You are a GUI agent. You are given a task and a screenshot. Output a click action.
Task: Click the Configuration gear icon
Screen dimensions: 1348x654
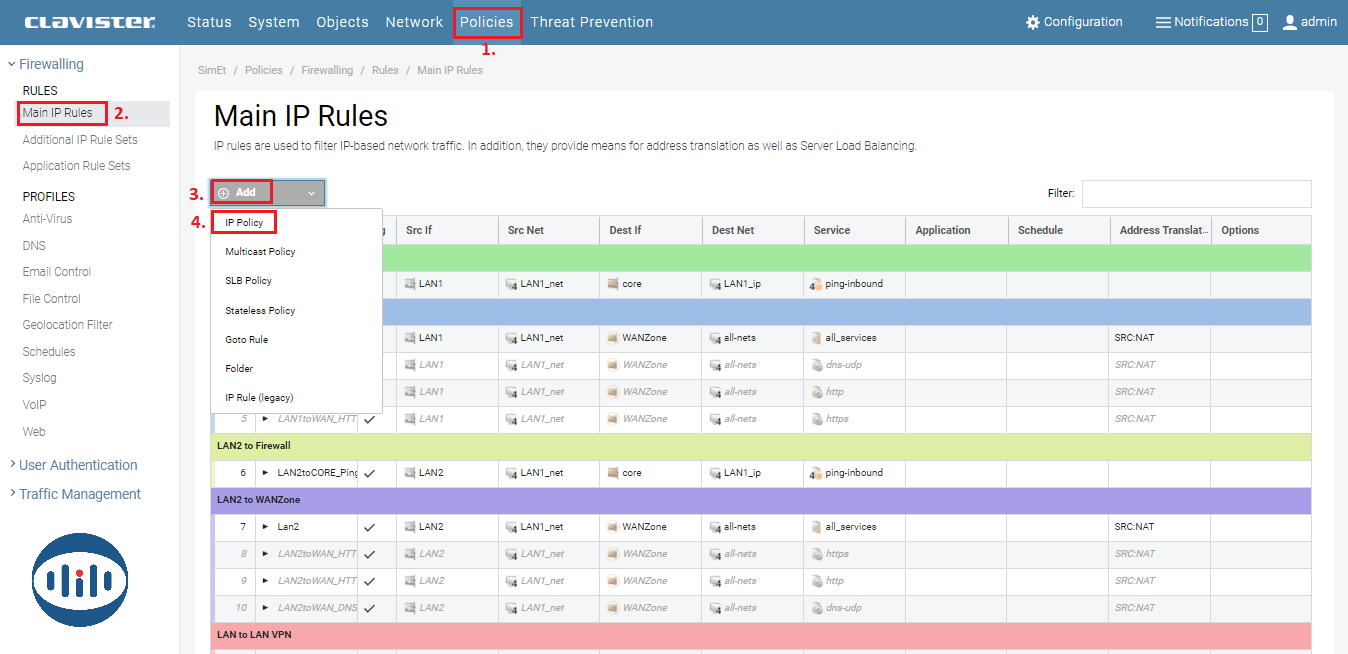[1033, 22]
